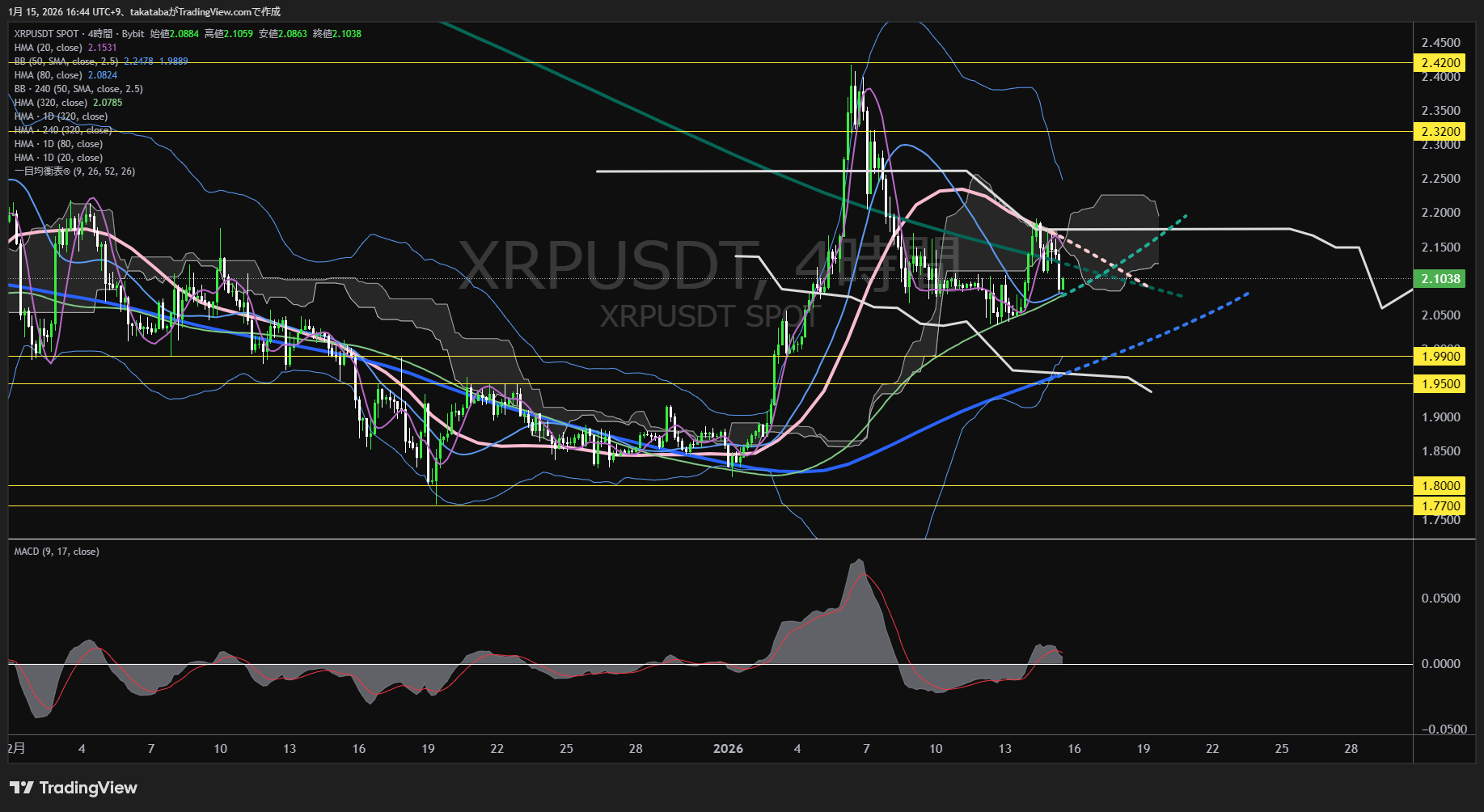Image resolution: width=1484 pixels, height=812 pixels.
Task: Select the 一目均衡表 (9, 26, 52, 26) legend row
Action: click(x=74, y=171)
